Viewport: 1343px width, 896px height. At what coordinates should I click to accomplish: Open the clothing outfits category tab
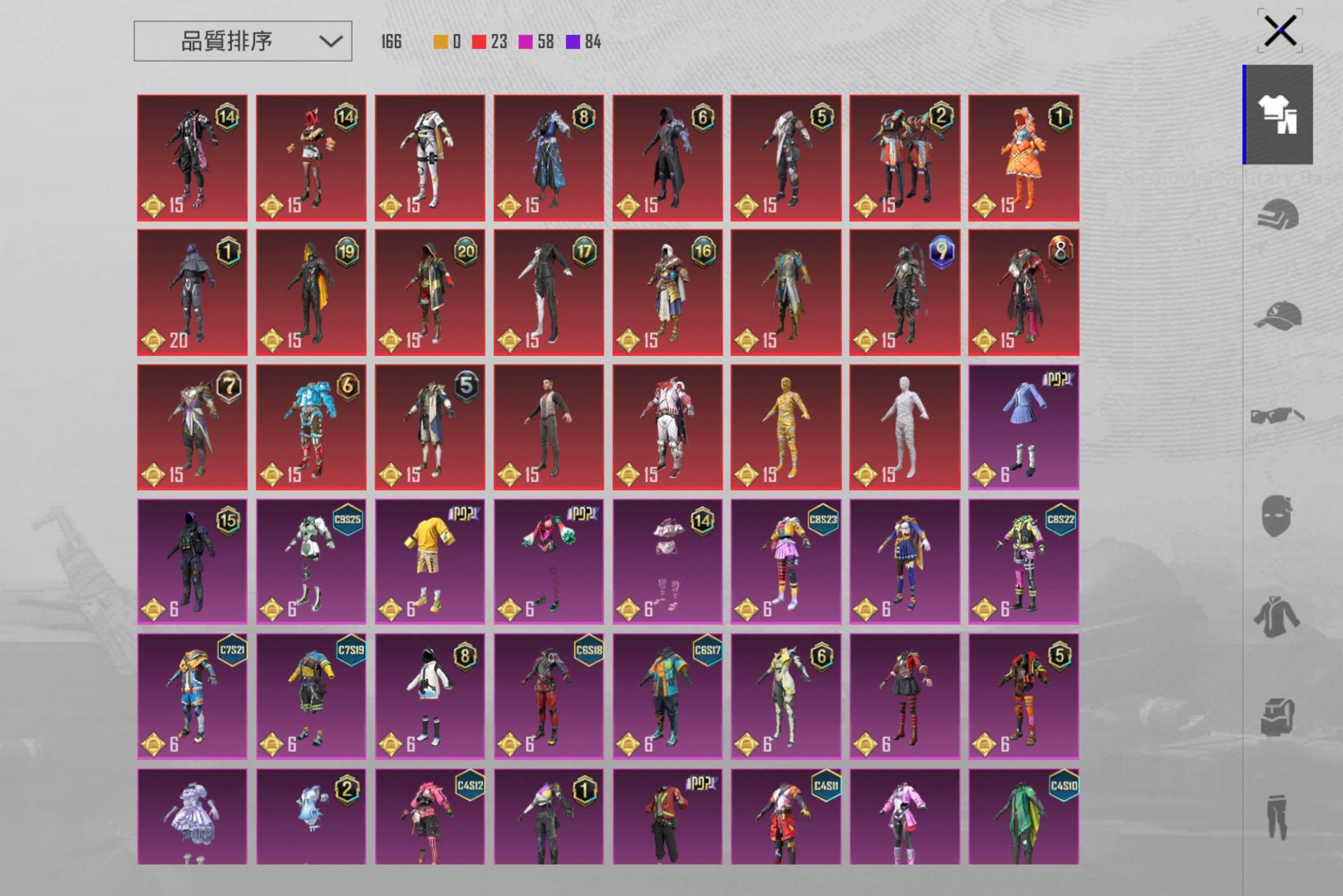point(1278,114)
